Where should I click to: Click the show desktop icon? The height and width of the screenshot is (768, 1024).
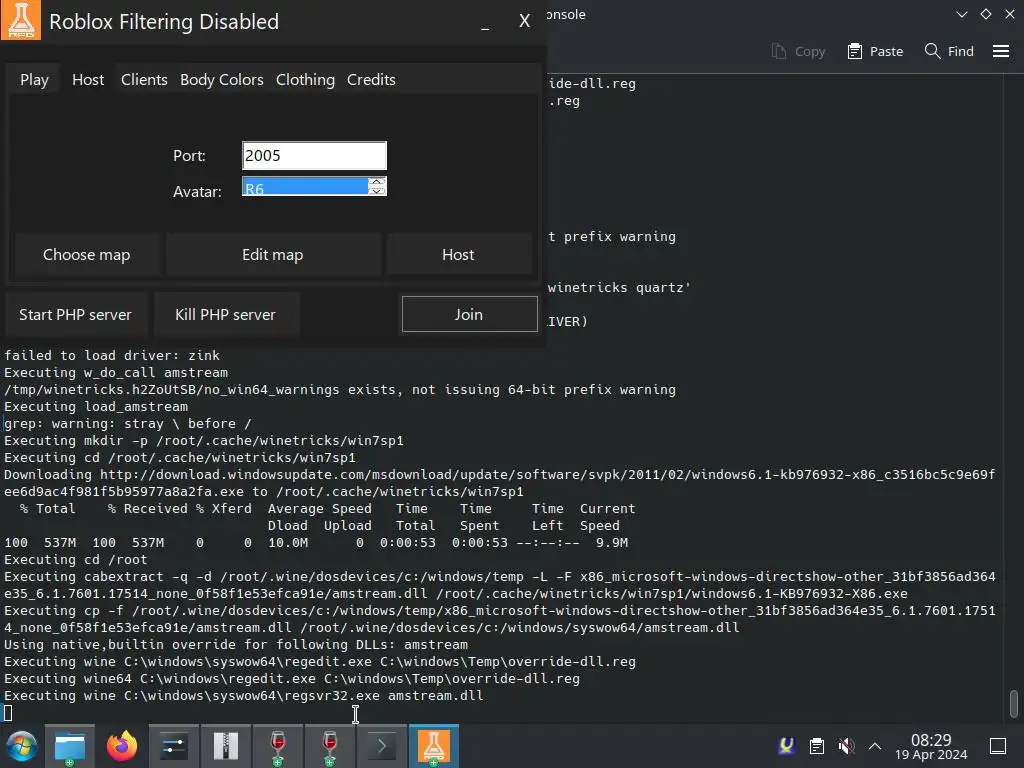pos(998,746)
